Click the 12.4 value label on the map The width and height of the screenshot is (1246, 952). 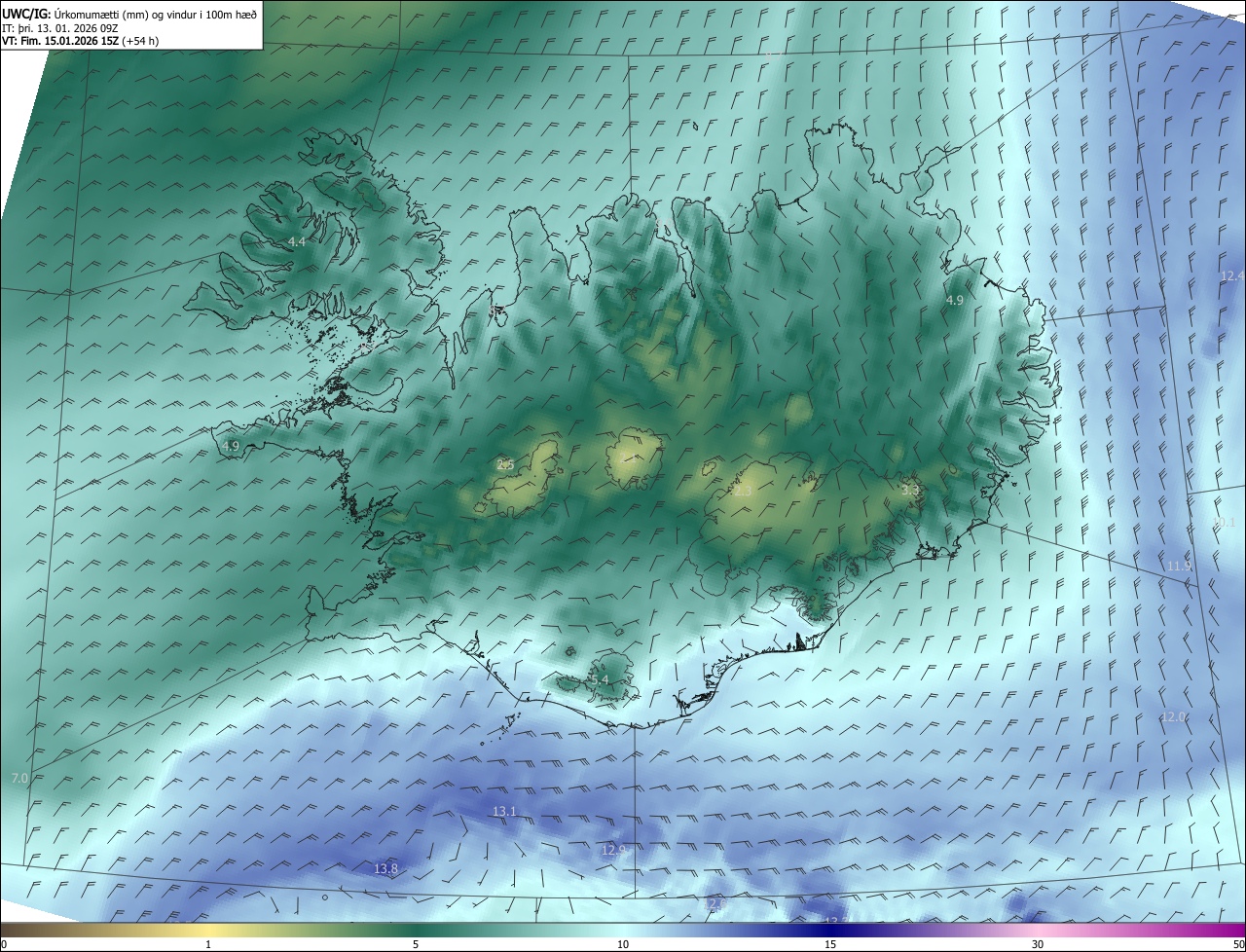1232,275
